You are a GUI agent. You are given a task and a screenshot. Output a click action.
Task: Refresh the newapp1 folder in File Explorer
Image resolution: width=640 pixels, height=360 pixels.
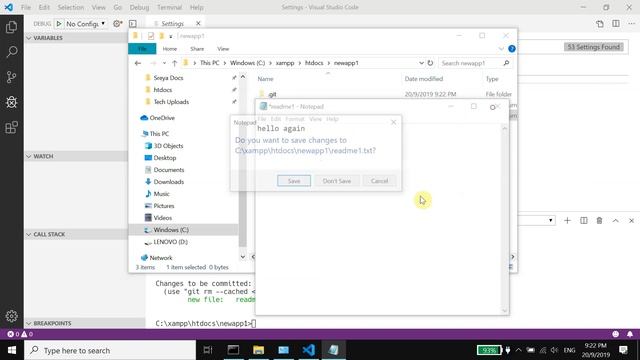(x=430, y=63)
